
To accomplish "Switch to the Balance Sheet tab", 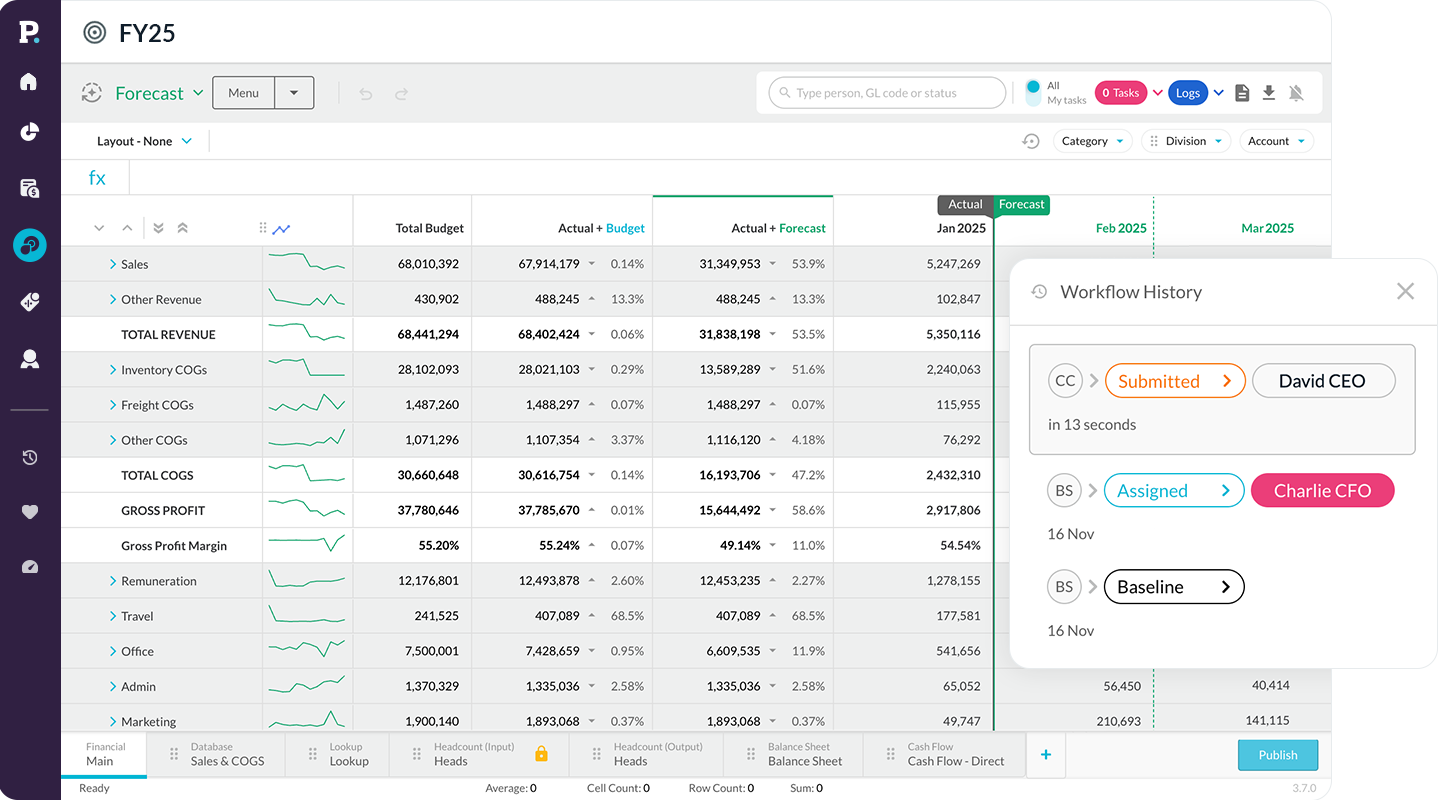I will 805,754.
